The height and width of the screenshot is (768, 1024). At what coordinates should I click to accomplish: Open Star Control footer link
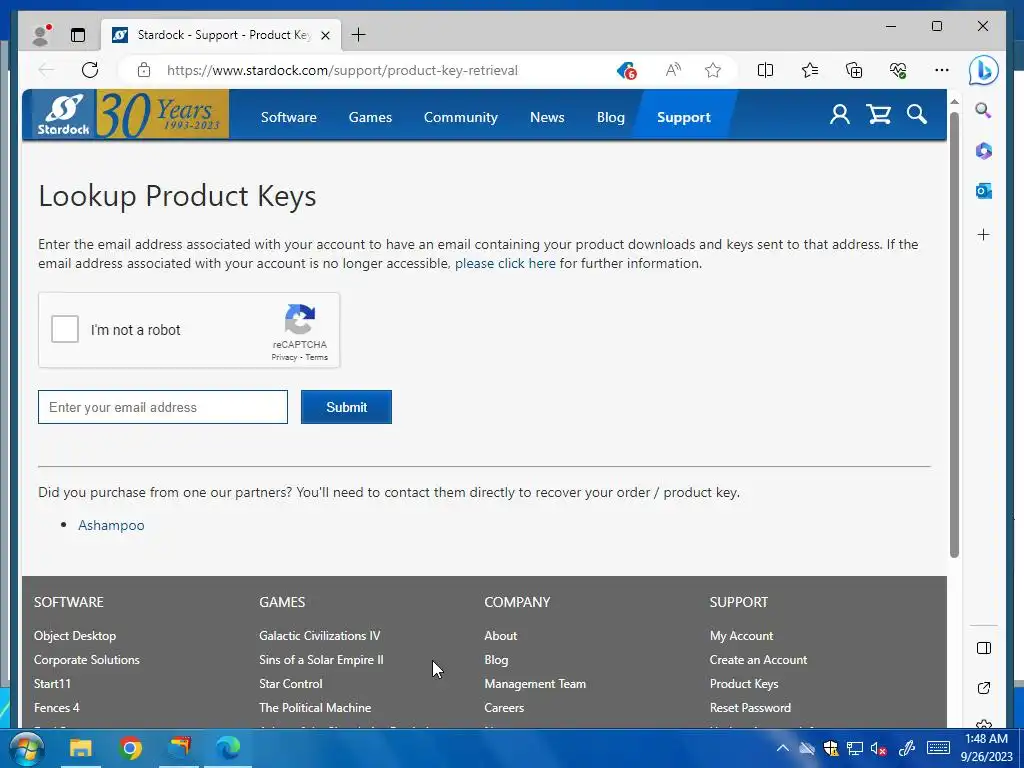tap(291, 684)
